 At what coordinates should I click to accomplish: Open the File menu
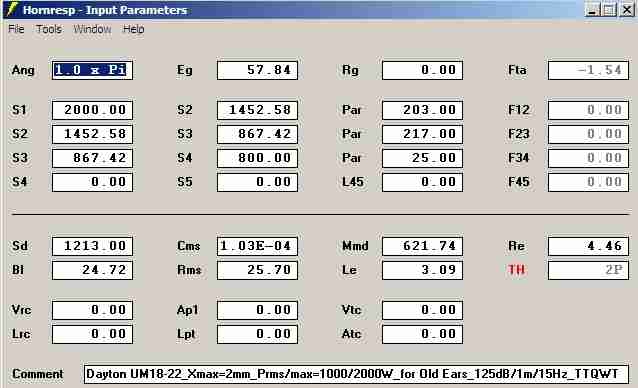pyautogui.click(x=16, y=29)
